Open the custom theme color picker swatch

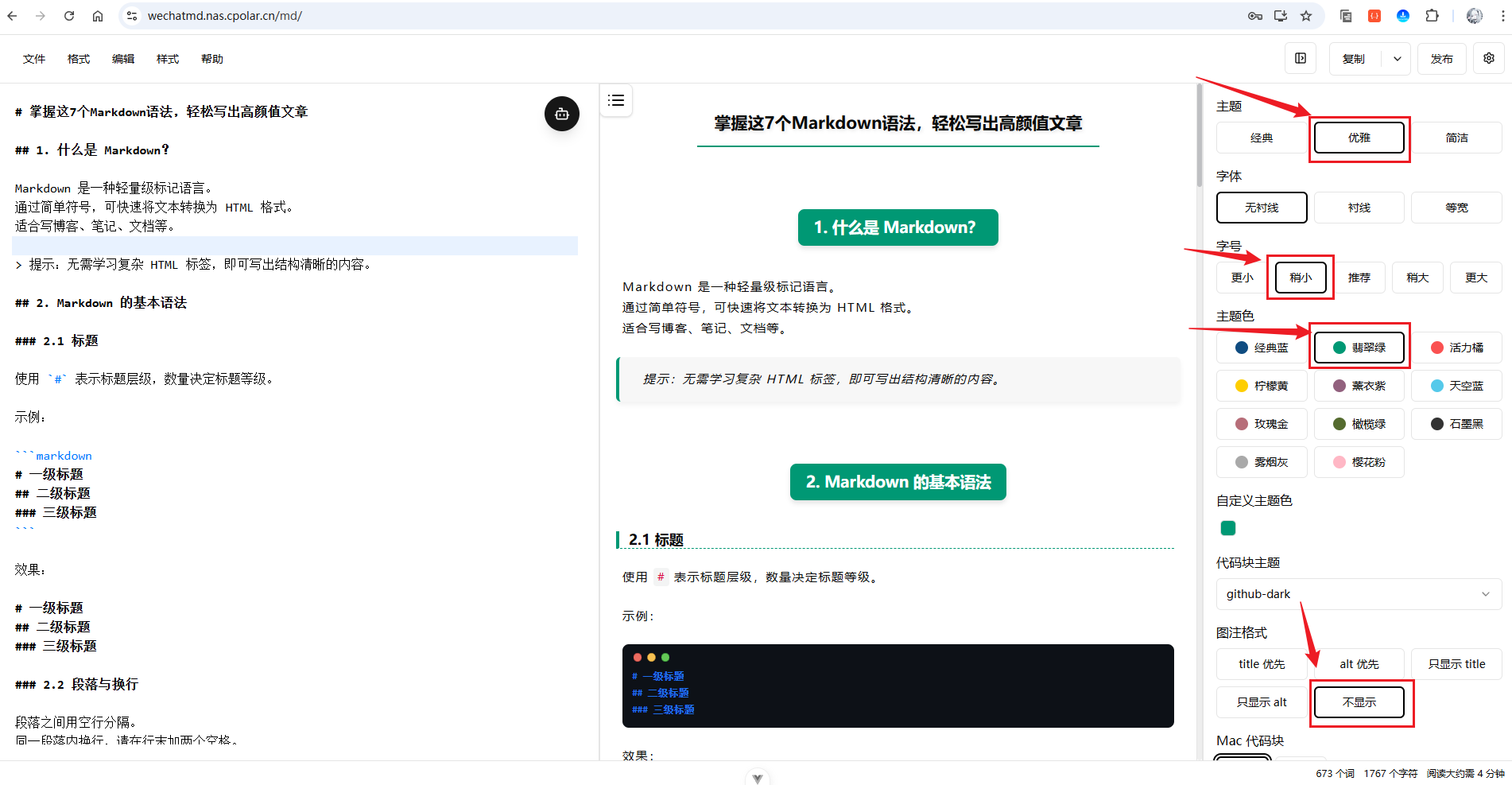pos(1228,528)
